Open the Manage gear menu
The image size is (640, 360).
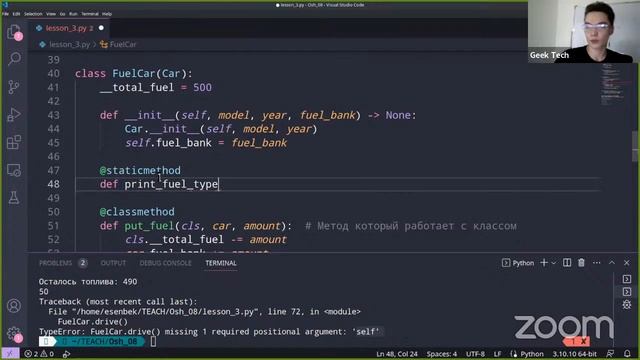click(x=14, y=333)
